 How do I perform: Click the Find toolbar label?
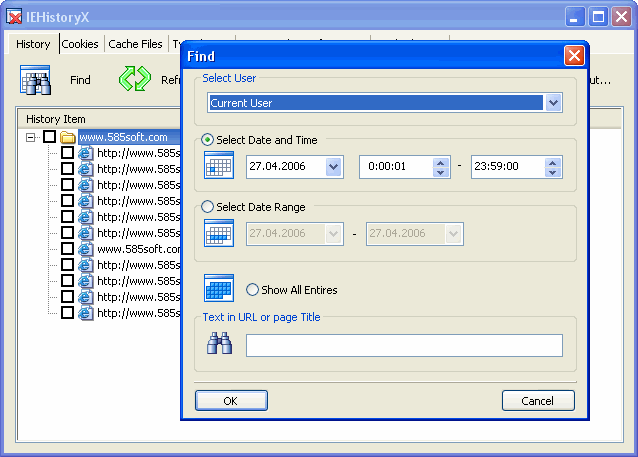[80, 80]
